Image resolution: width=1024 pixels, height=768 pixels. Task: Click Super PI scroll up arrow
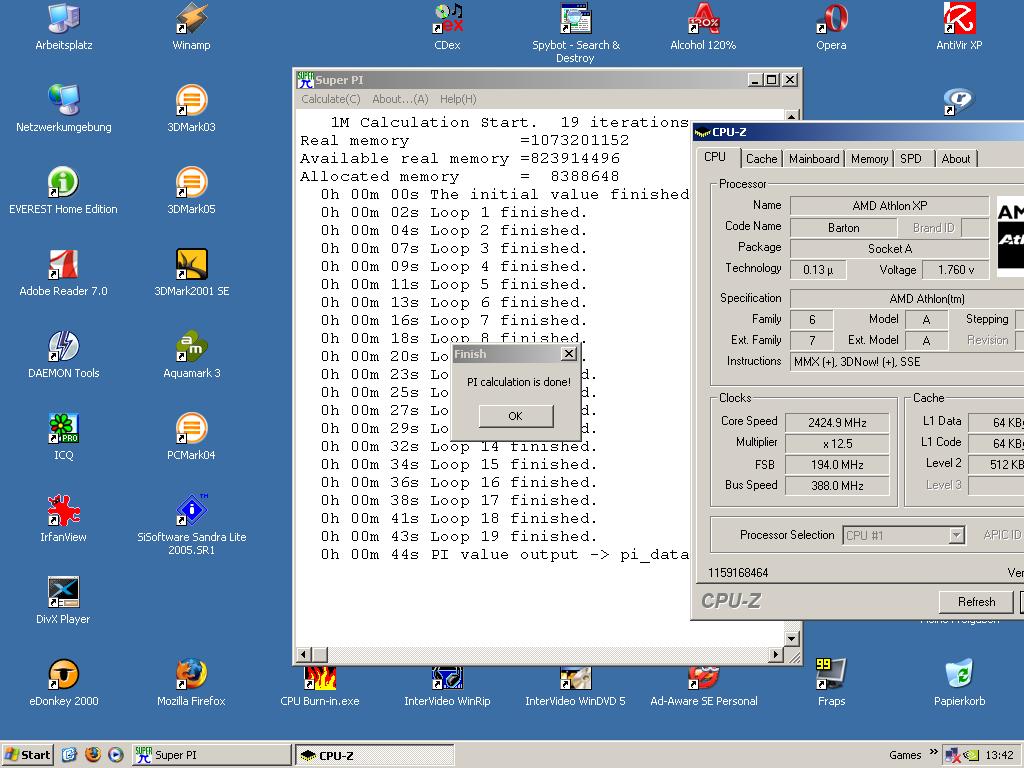(792, 115)
